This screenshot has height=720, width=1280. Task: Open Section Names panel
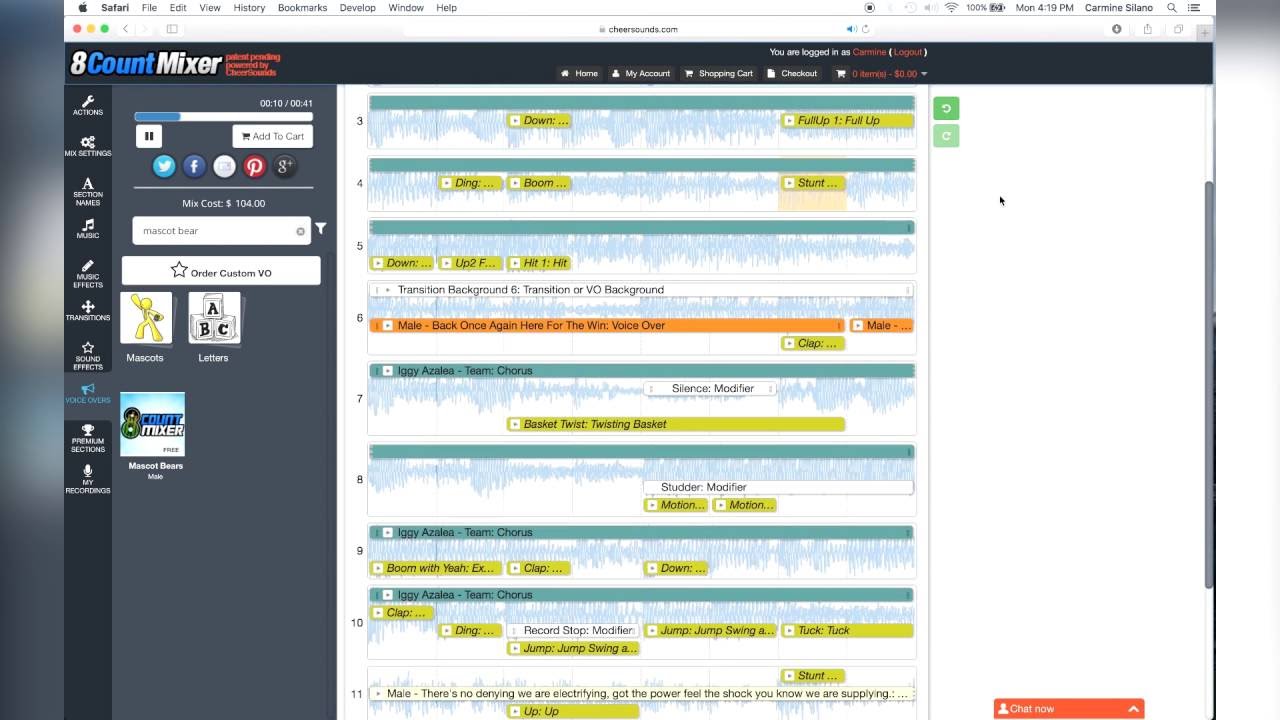pyautogui.click(x=88, y=192)
